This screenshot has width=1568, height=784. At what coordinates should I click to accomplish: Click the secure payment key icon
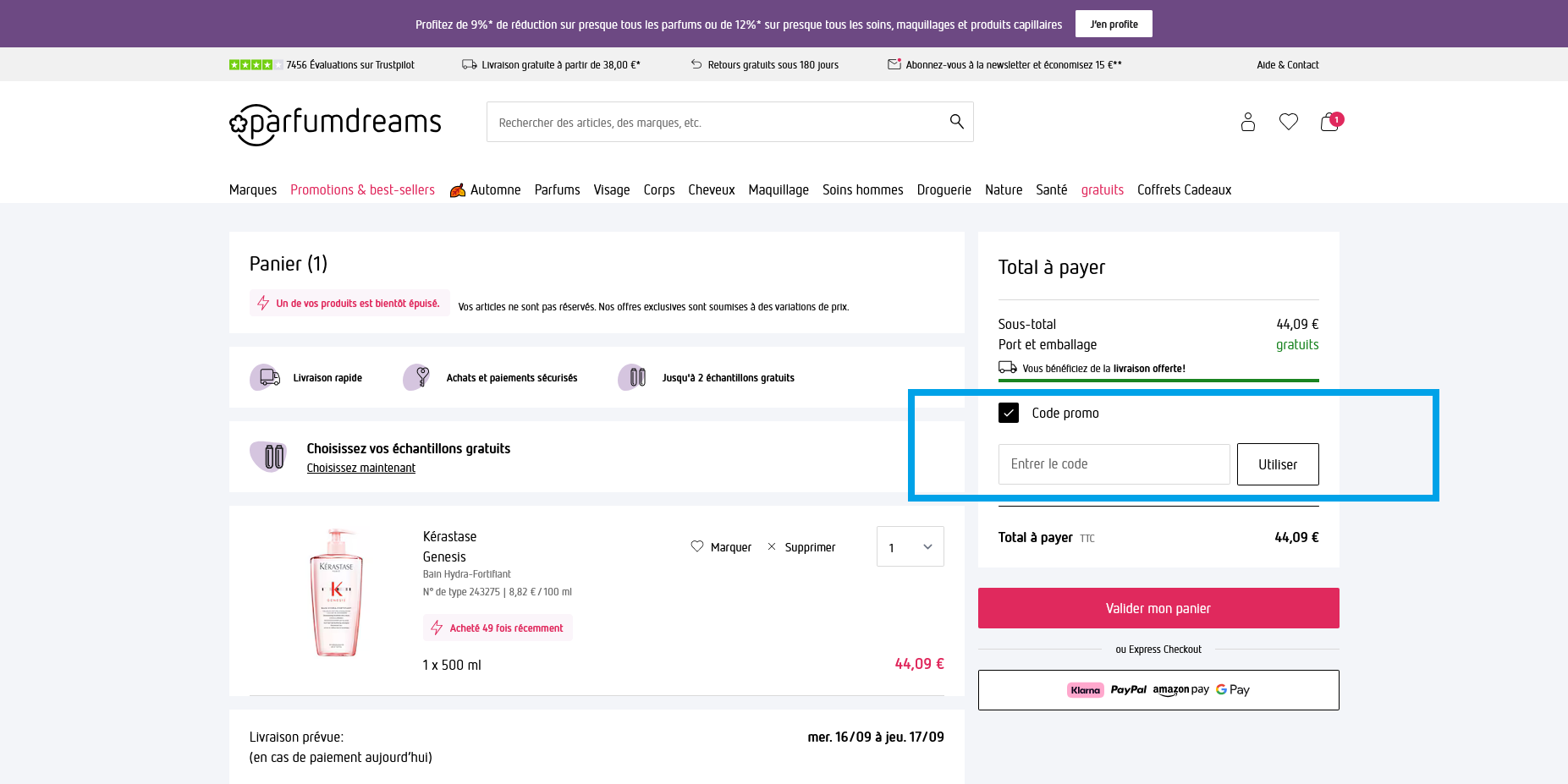click(x=417, y=377)
